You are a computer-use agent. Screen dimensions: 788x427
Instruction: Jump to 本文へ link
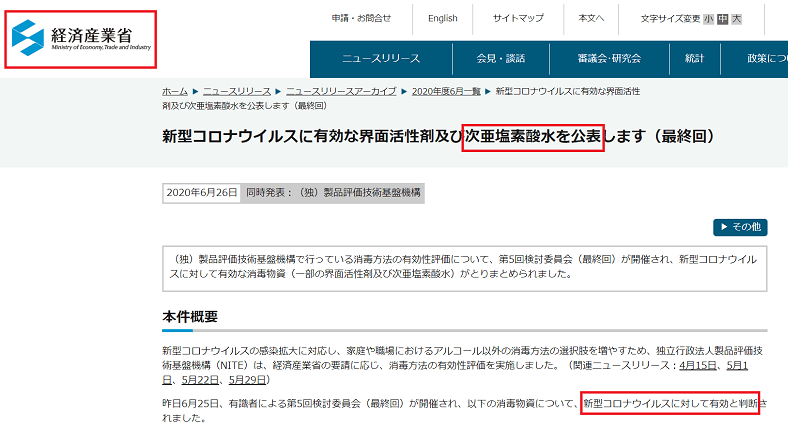pos(591,19)
